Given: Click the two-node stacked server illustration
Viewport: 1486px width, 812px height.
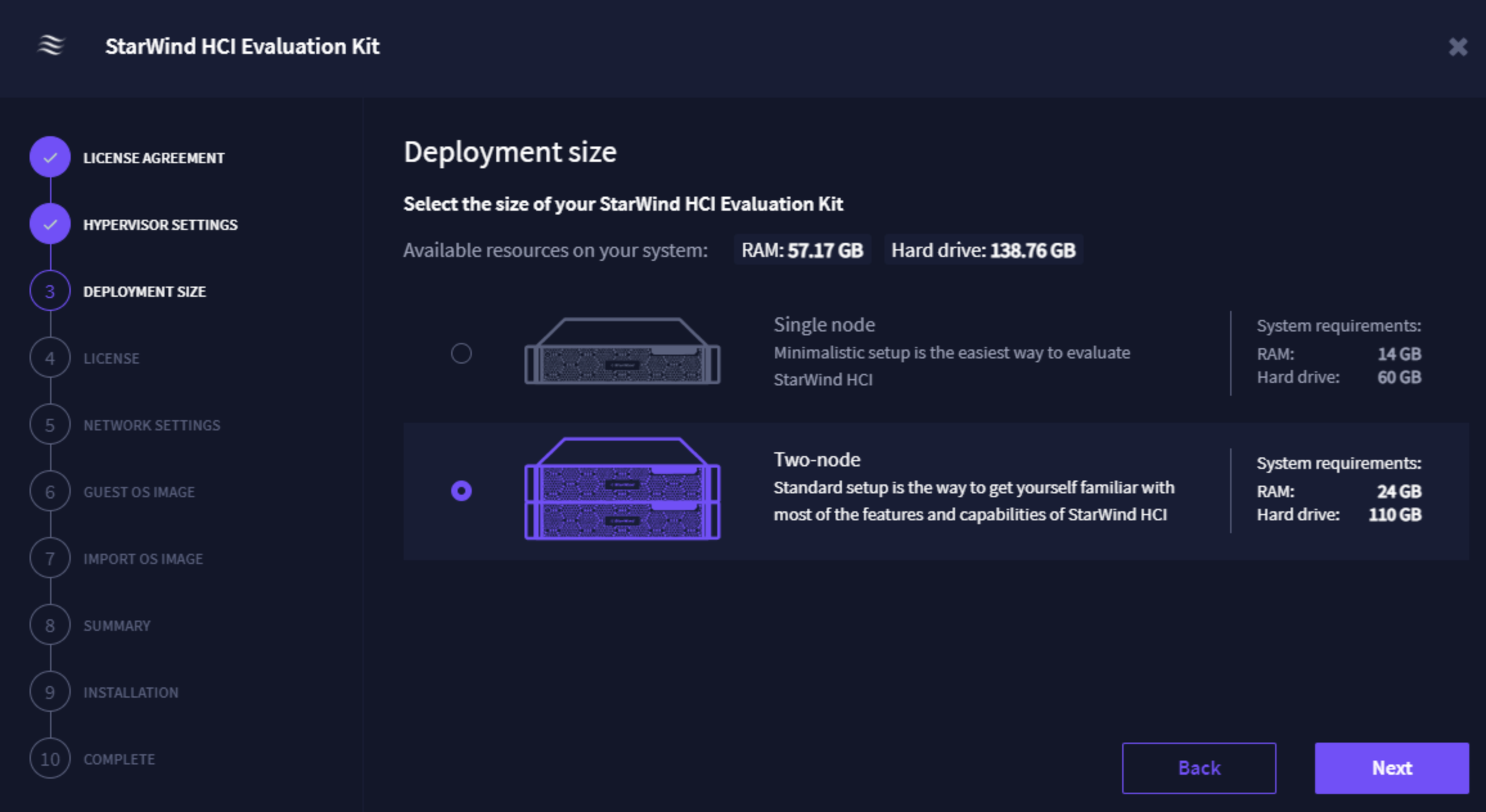Looking at the screenshot, I should [x=622, y=490].
